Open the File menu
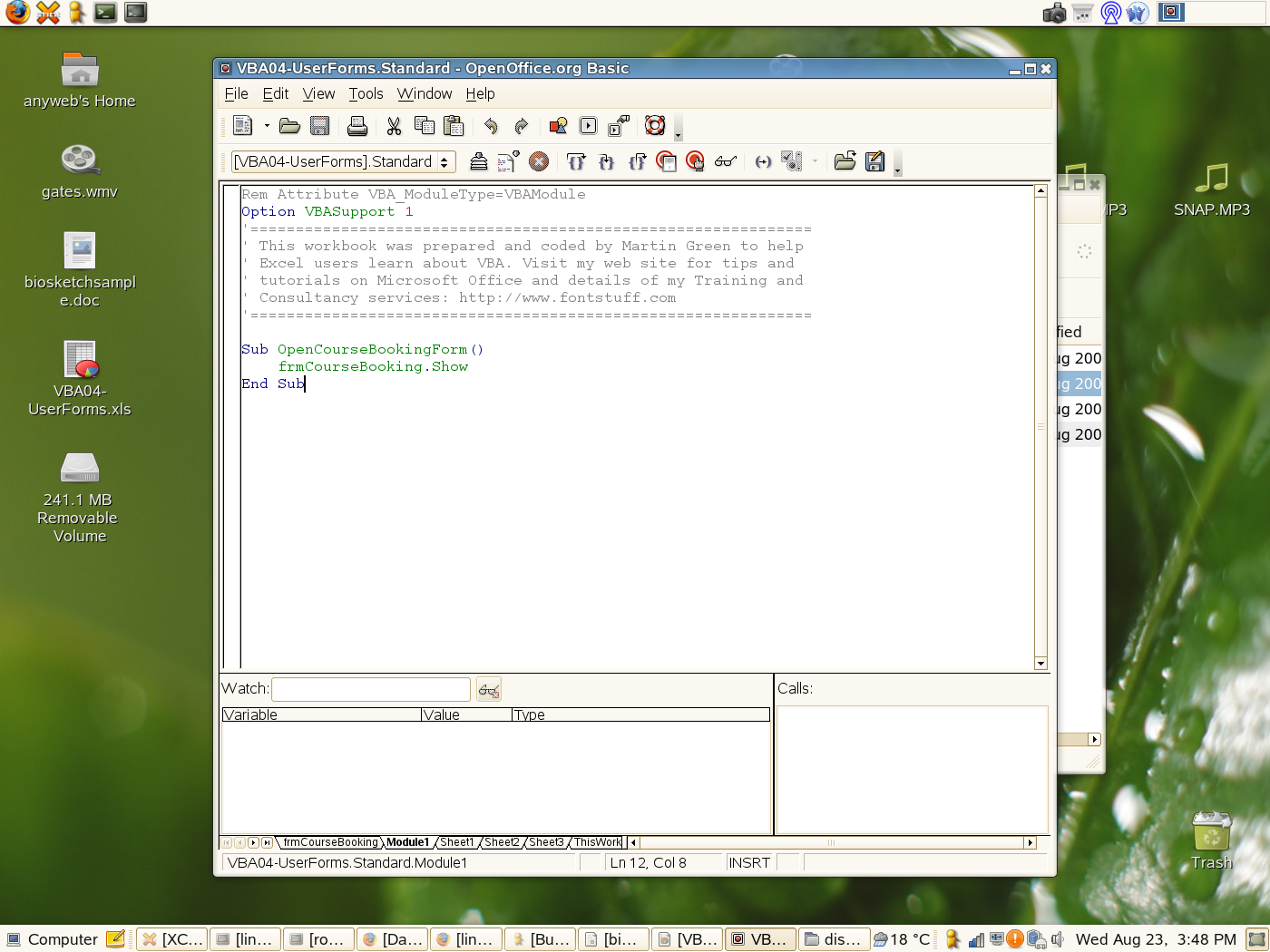The height and width of the screenshot is (952, 1270). (236, 93)
